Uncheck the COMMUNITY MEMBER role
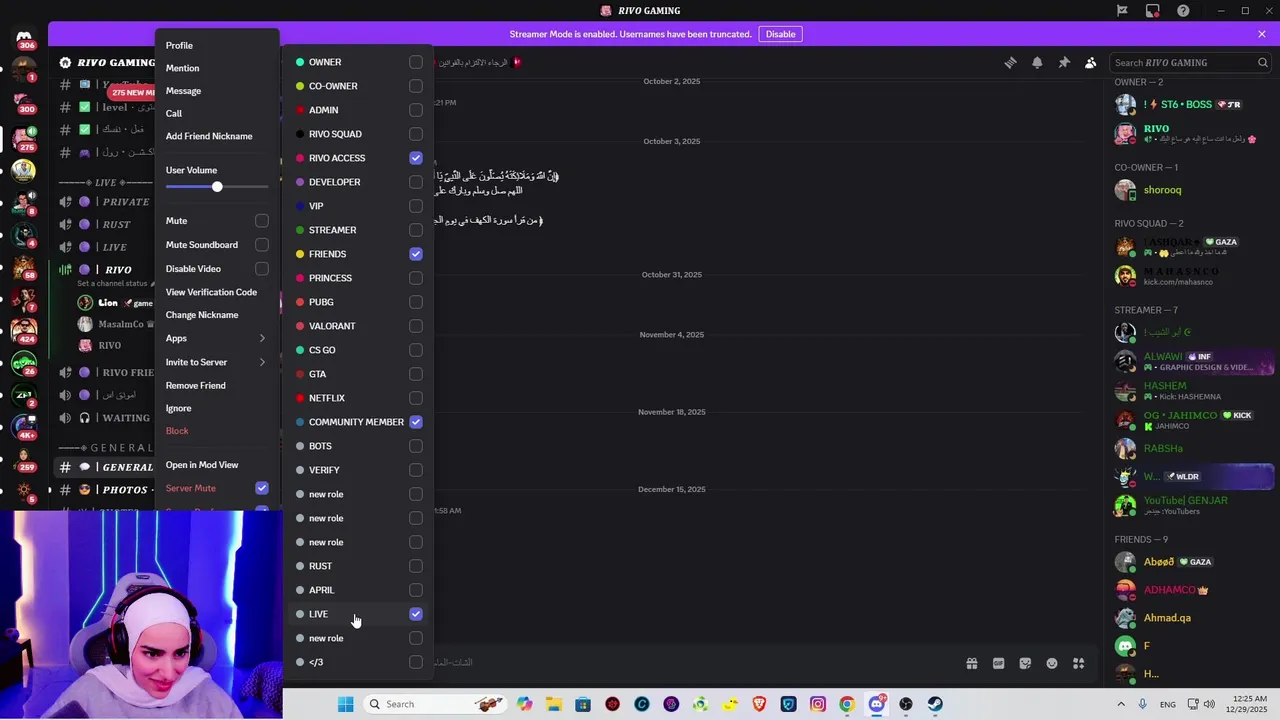Screen dimensions: 1280x720 pos(416,422)
